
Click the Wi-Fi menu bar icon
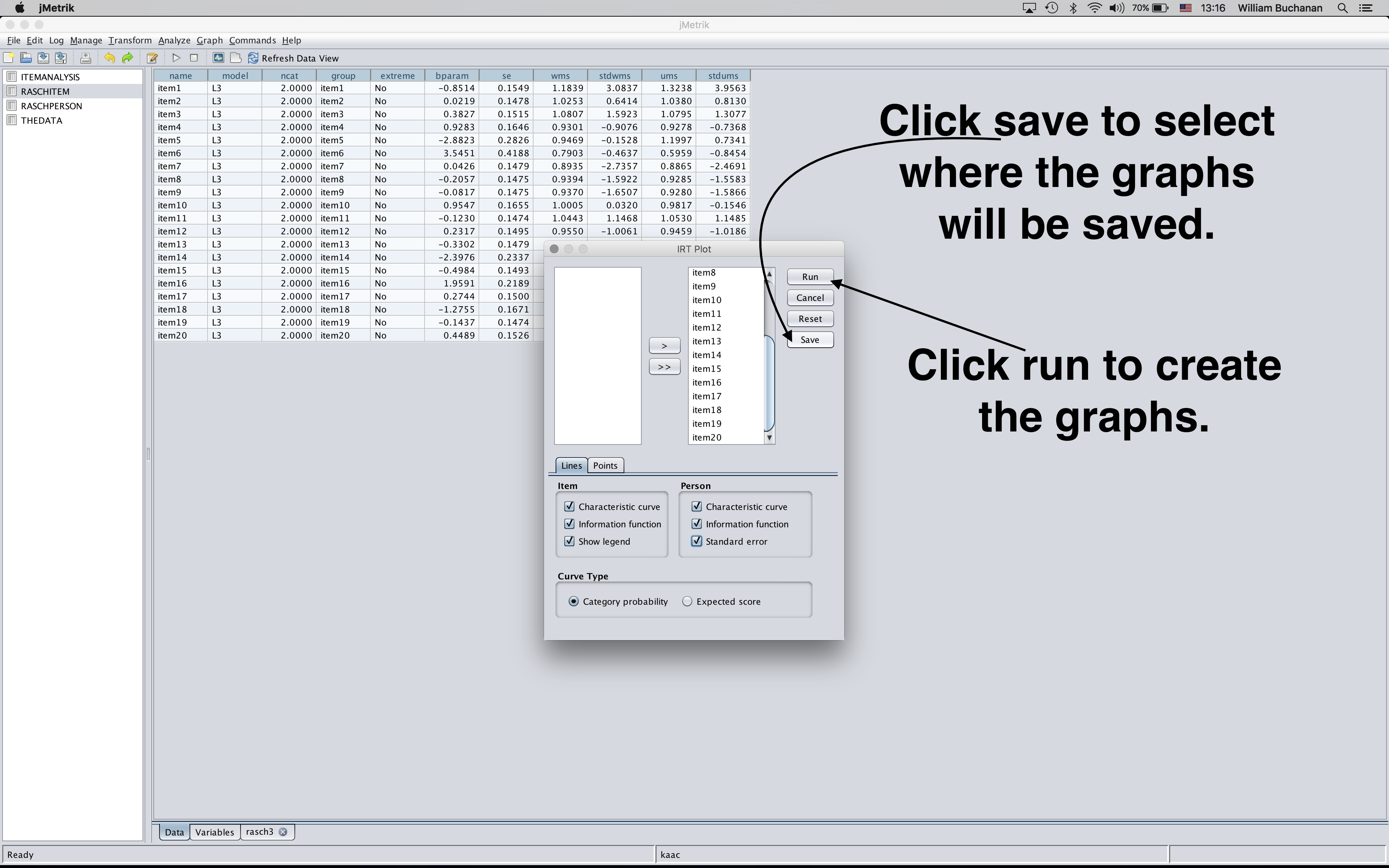point(1095,8)
